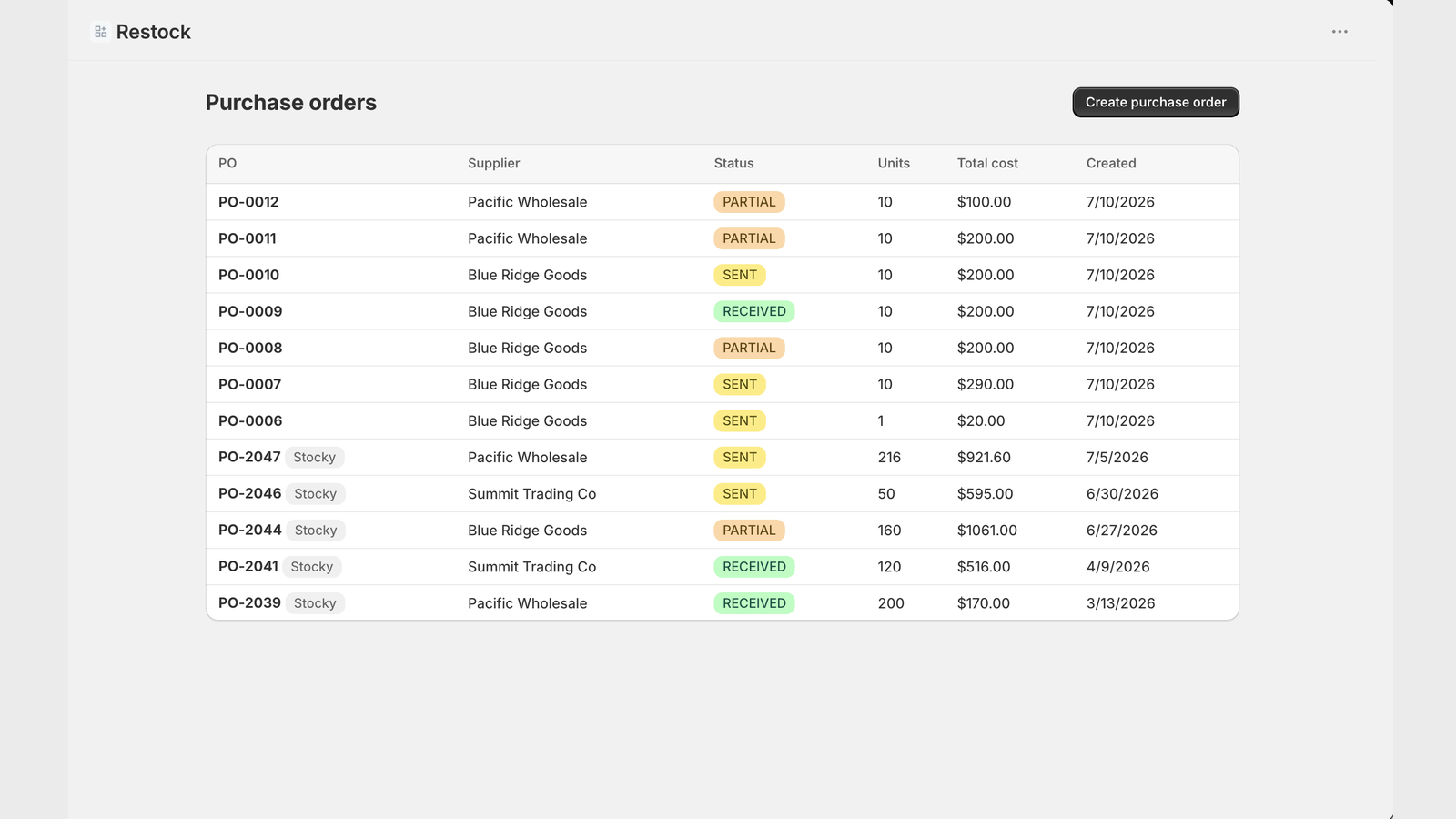Open purchase order PO-2046
Screen dimensions: 1456x819
pos(250,493)
